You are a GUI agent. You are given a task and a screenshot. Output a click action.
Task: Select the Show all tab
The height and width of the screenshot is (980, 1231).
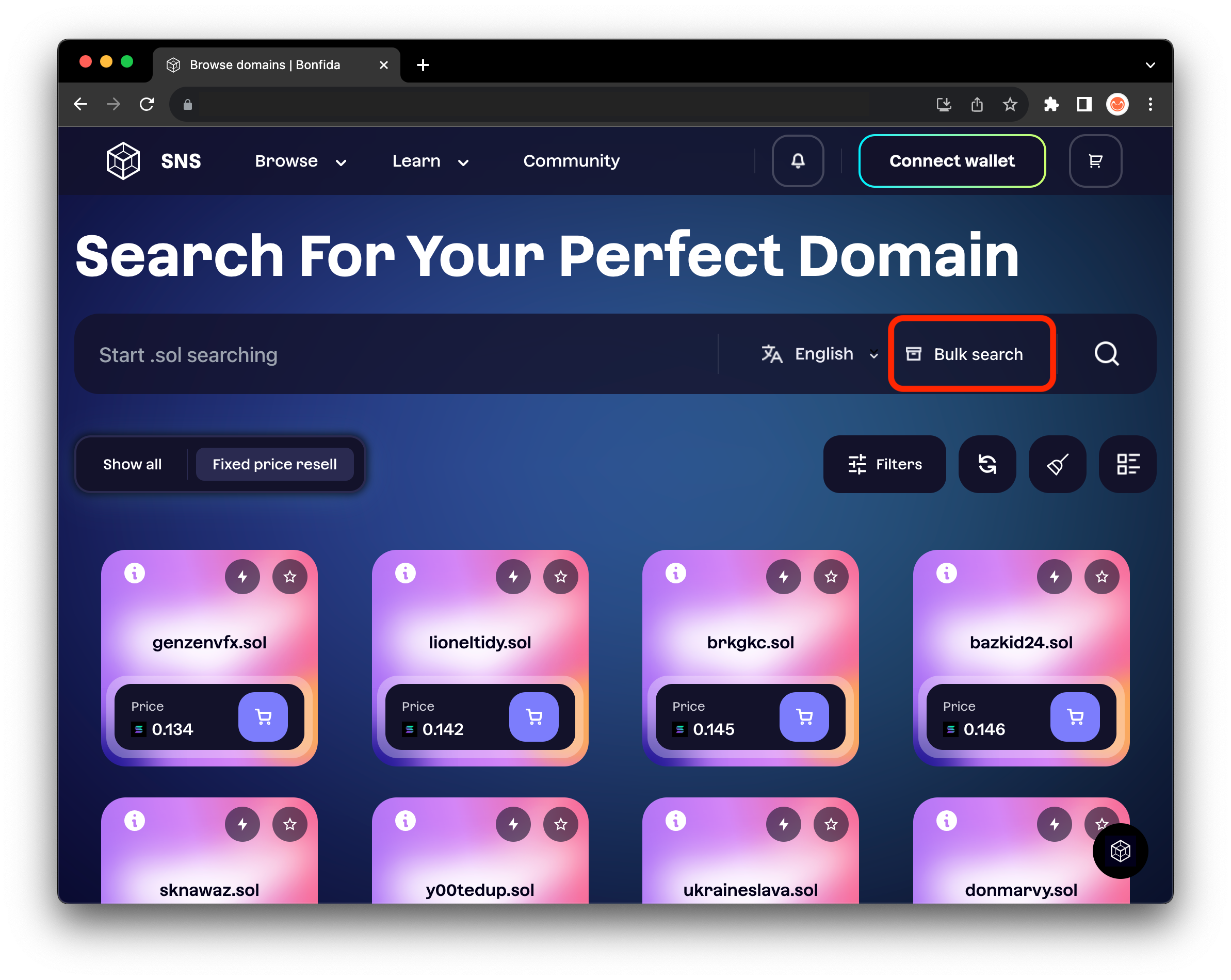click(133, 464)
